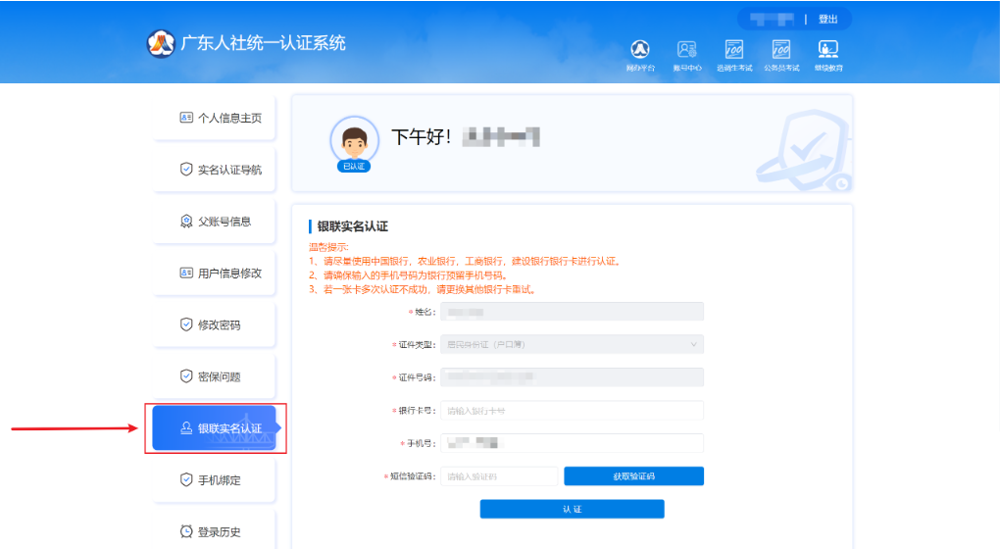Select 父账号信息 from the sidebar
Screen dimensions: 1000x549
coord(214,221)
